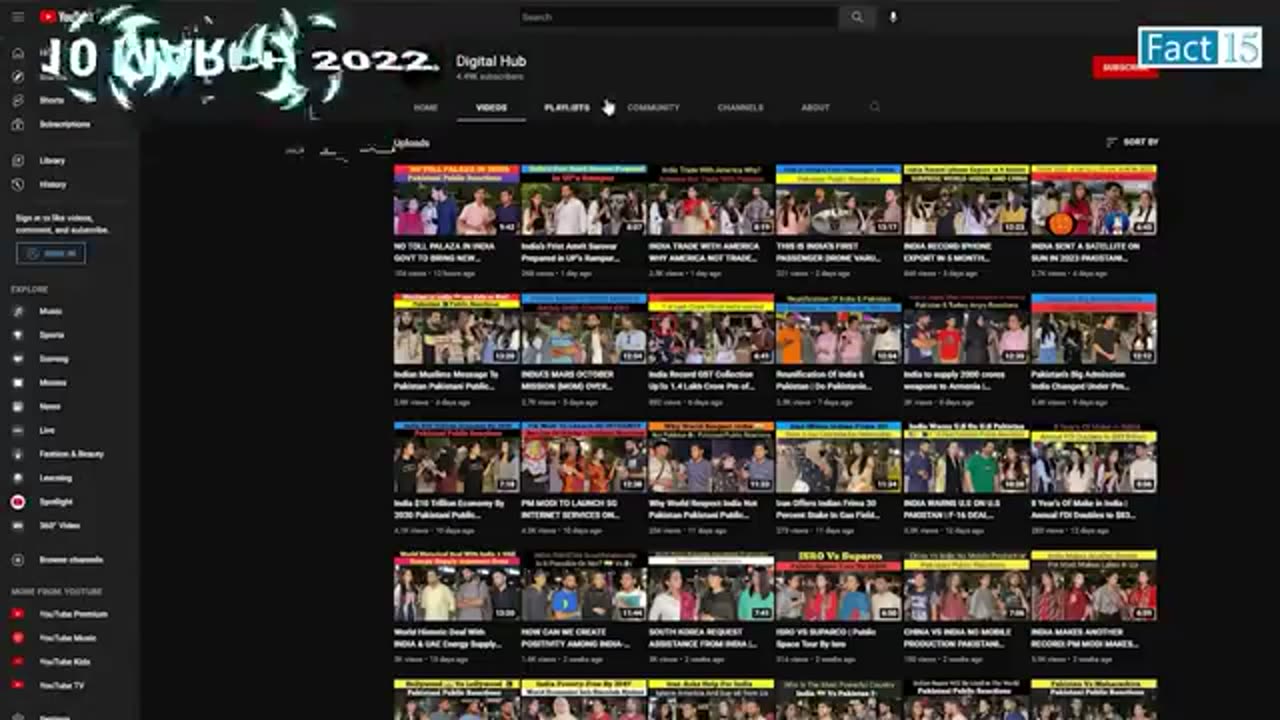1280x720 pixels.
Task: Click the voice search microphone
Action: (893, 17)
